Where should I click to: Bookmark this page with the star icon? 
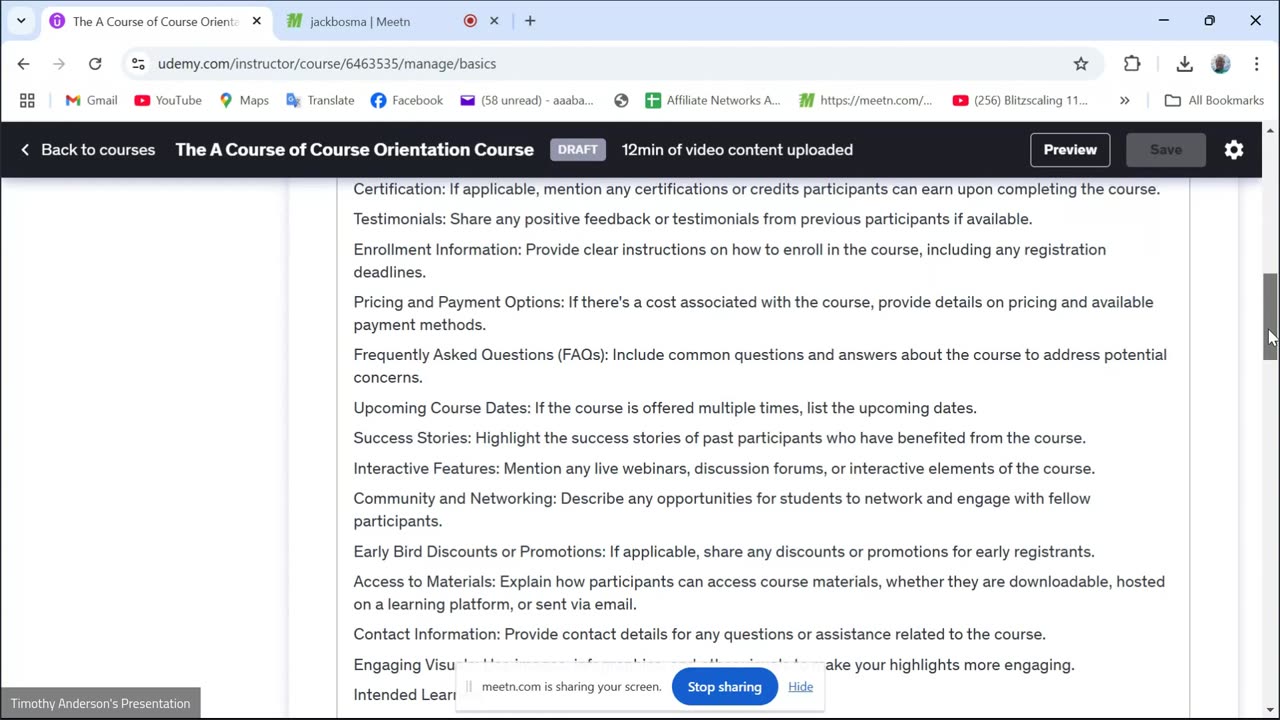1081,63
